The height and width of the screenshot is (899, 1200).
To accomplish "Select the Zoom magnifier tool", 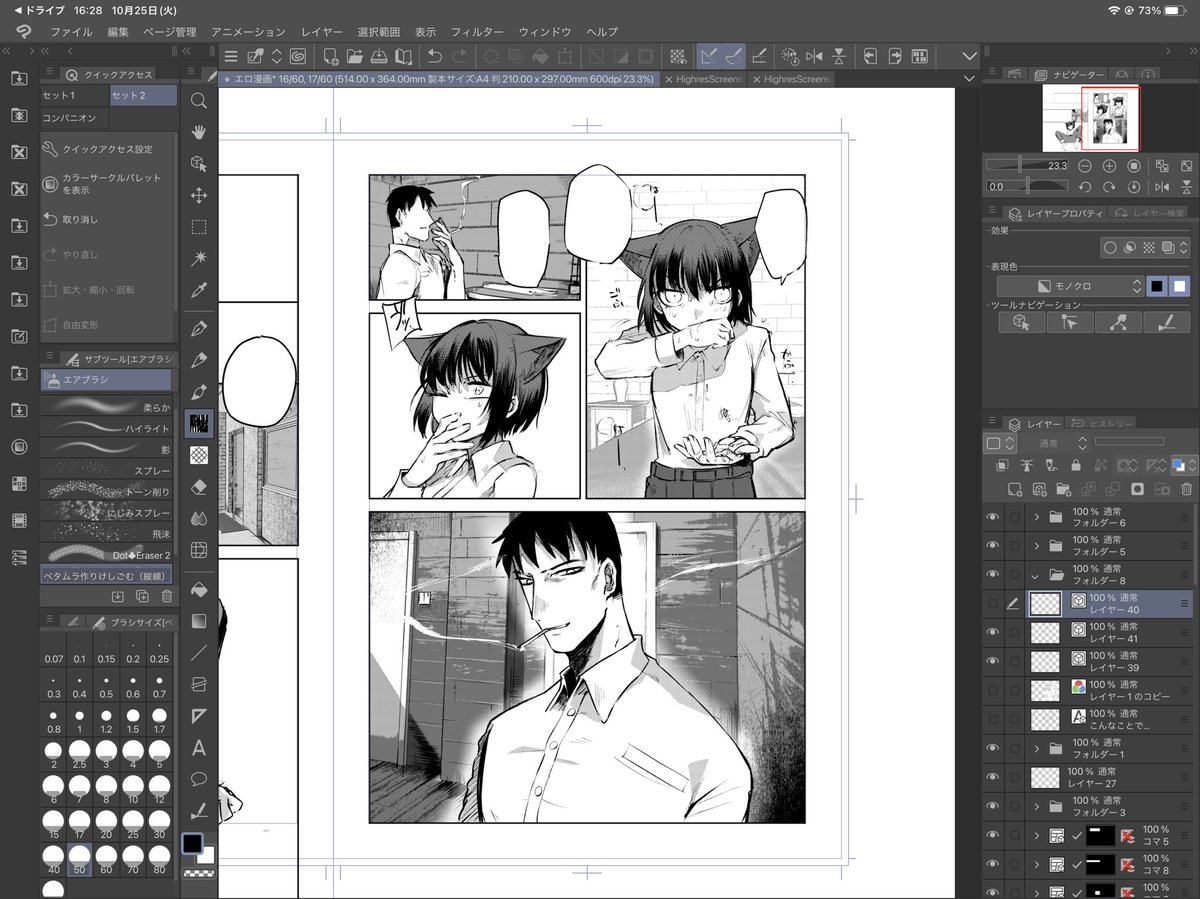I will point(199,100).
